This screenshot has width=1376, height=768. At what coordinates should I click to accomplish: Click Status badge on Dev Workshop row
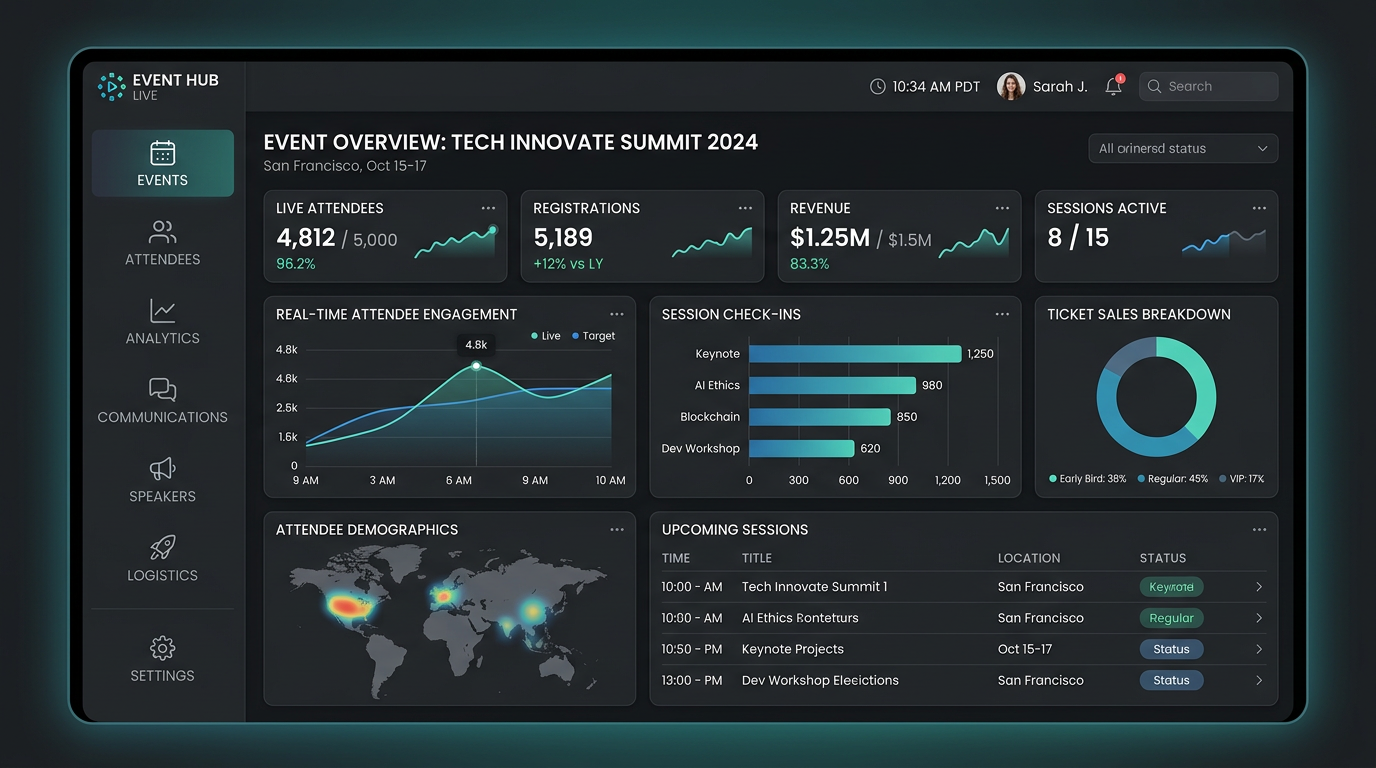(1171, 680)
